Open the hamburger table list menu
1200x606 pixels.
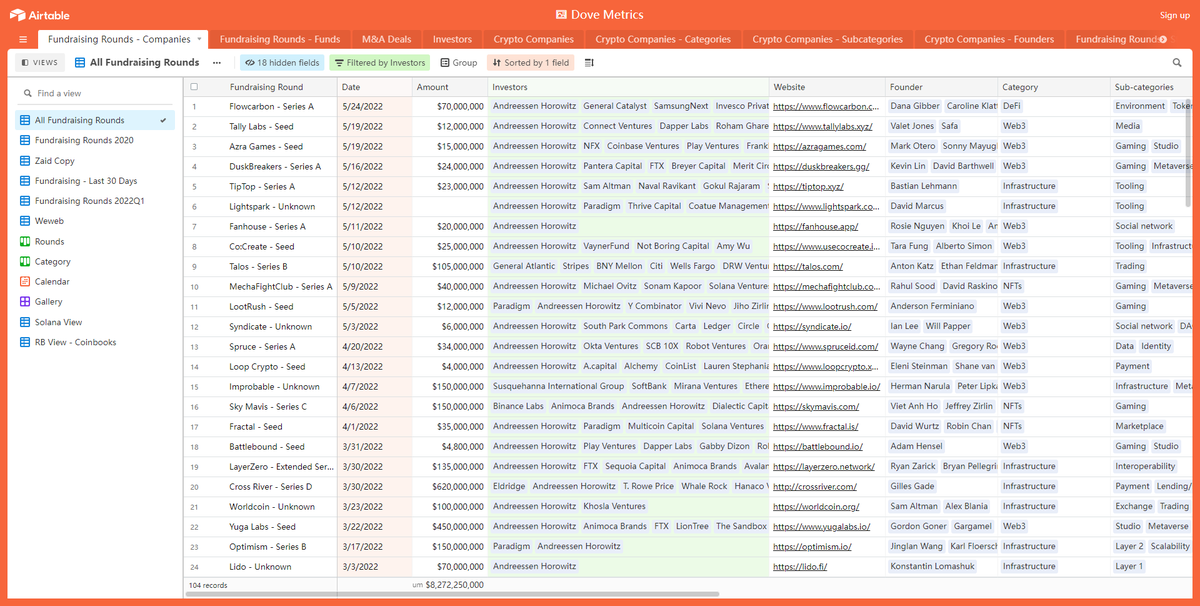[23, 39]
